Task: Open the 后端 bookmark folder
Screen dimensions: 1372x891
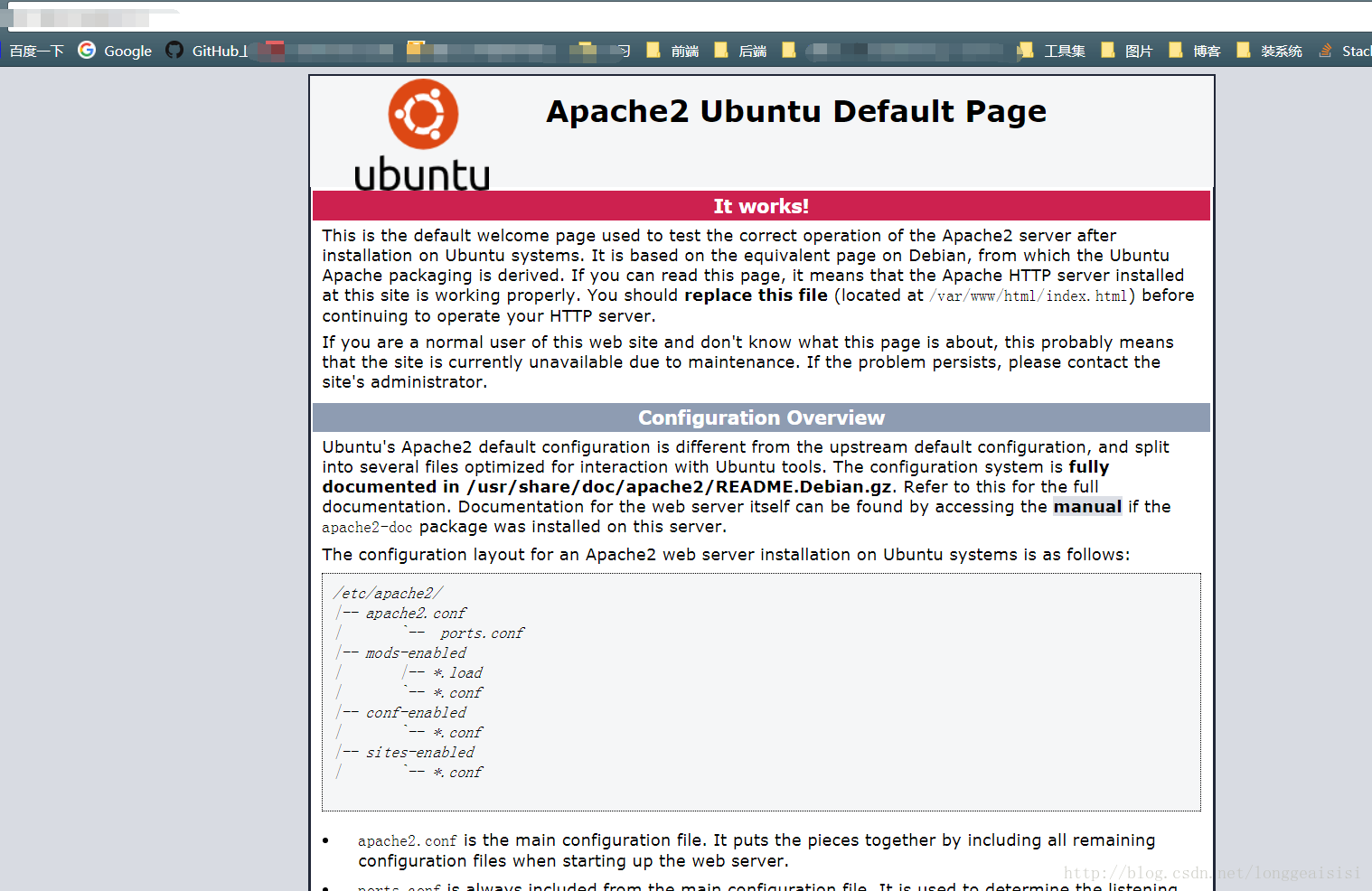Action: (x=753, y=52)
